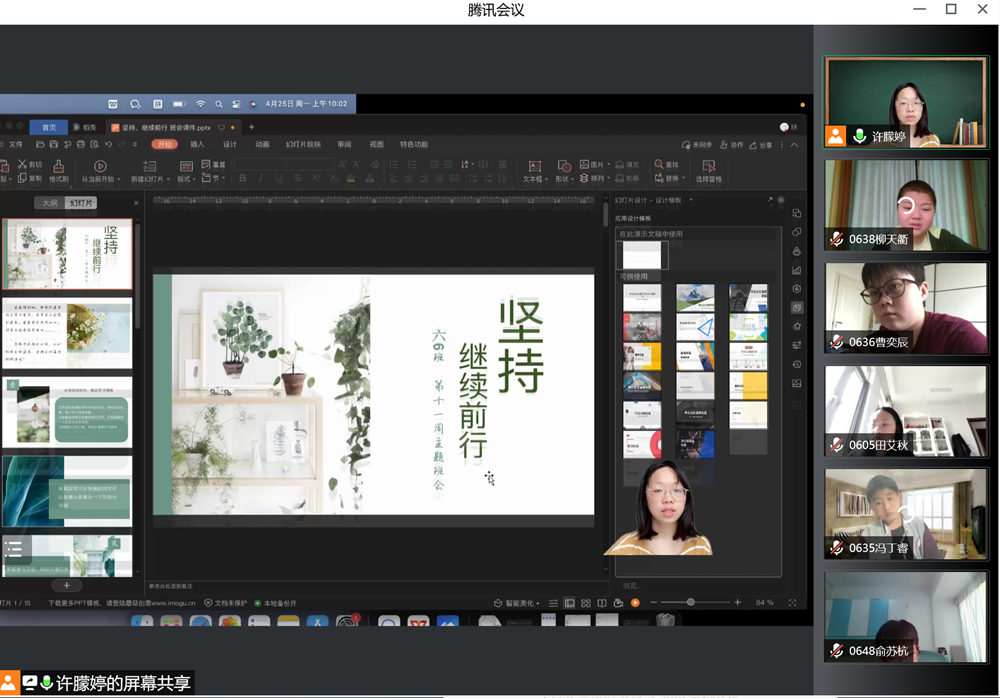This screenshot has height=698, width=1000.
Task: Collapse the ribbon with the chevron arrow
Action: click(794, 145)
